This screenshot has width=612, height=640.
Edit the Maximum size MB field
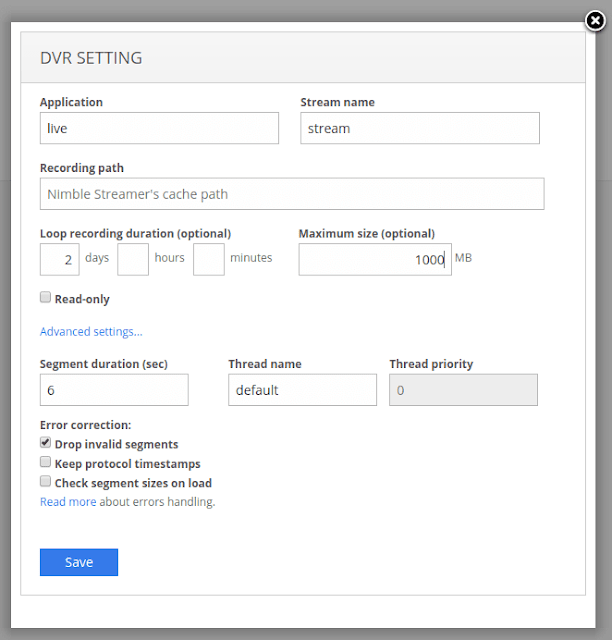point(374,259)
